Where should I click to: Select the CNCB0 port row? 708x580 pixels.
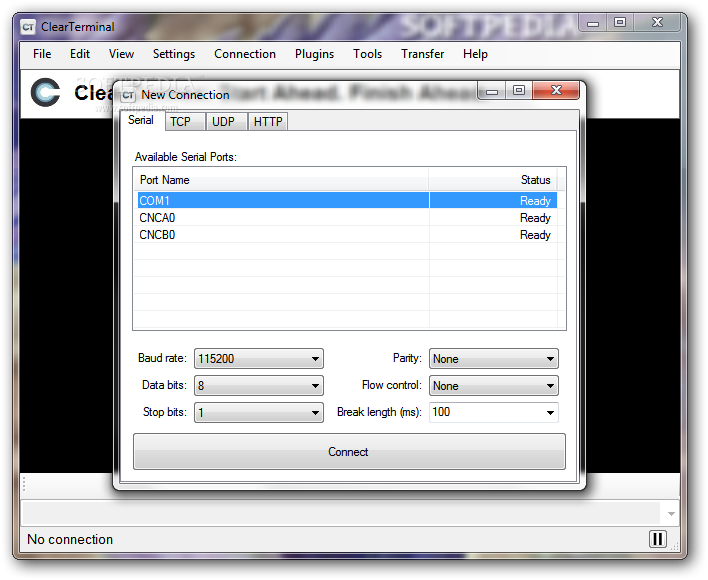click(347, 235)
